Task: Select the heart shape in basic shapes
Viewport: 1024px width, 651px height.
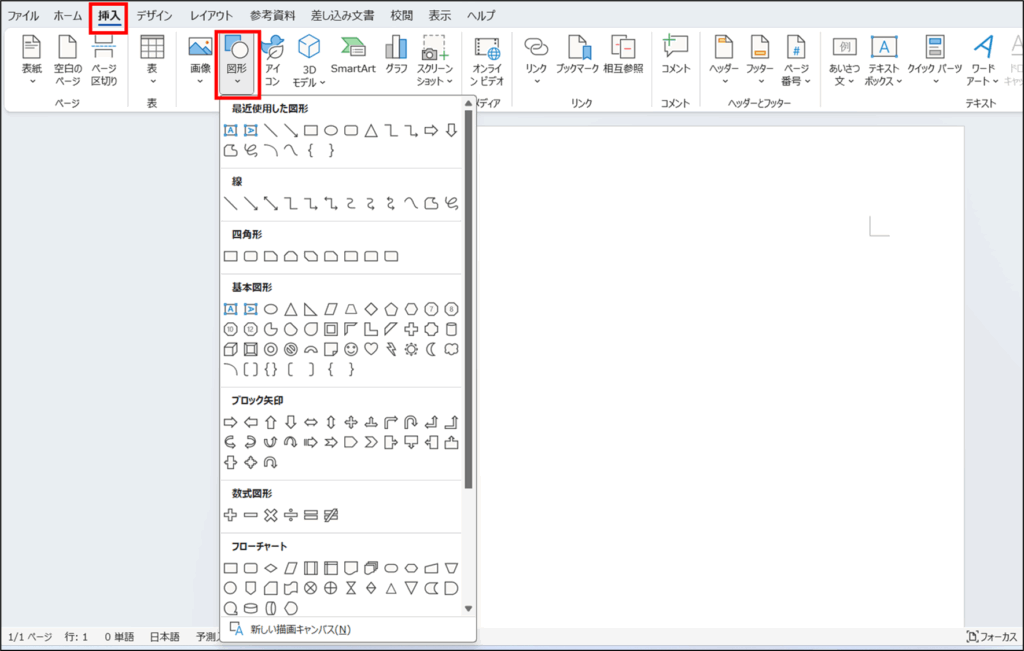Action: tap(370, 349)
